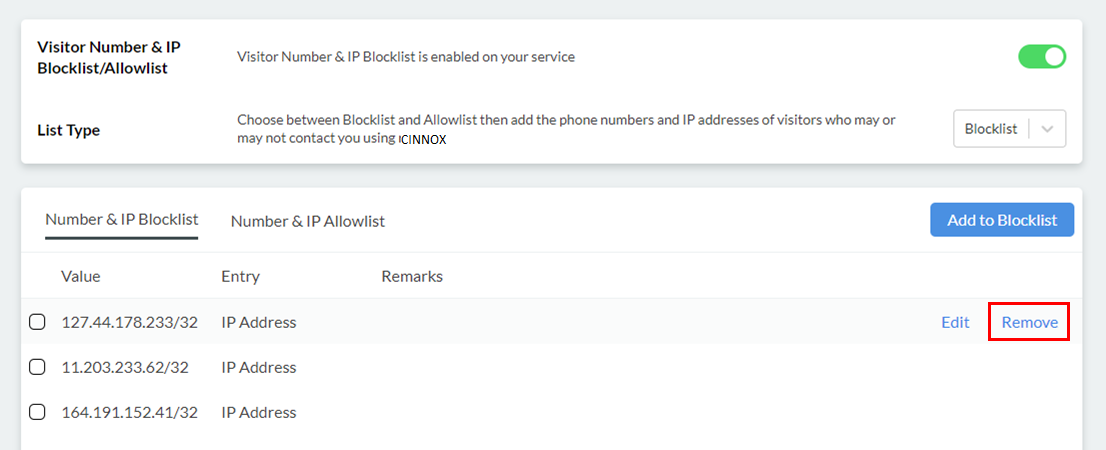Click the 164.191.152.41/32 IP value
This screenshot has height=450, width=1106.
pos(129,412)
